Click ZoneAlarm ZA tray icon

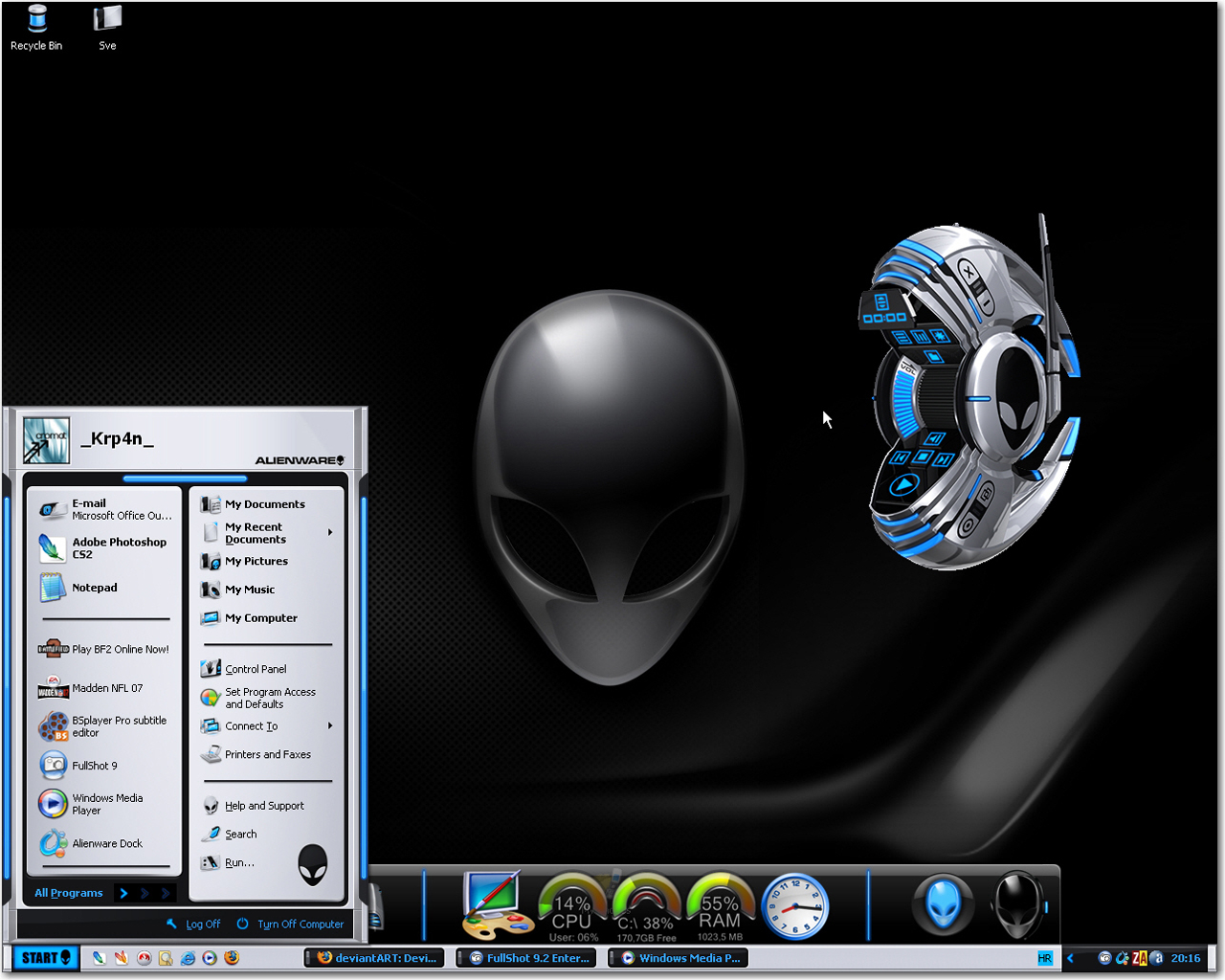[x=1139, y=958]
